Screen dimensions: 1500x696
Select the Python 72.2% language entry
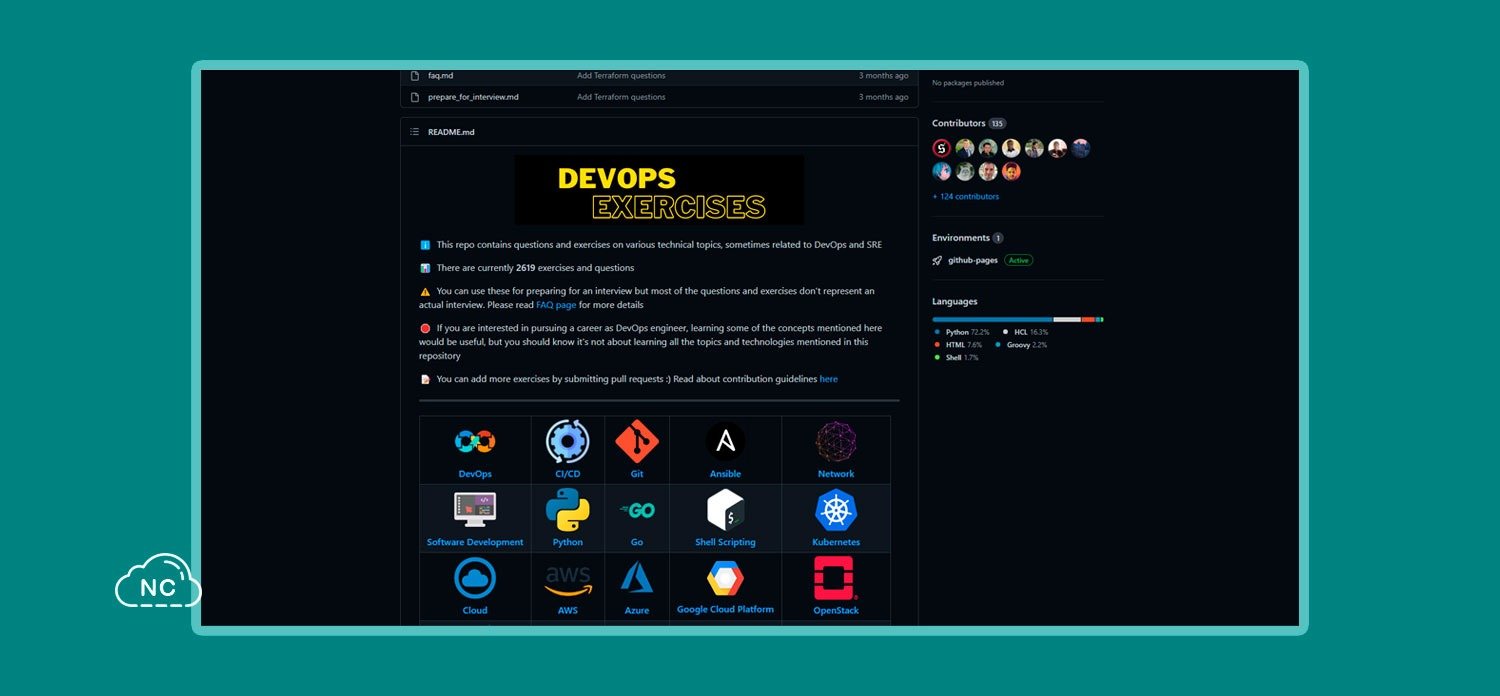(x=962, y=332)
